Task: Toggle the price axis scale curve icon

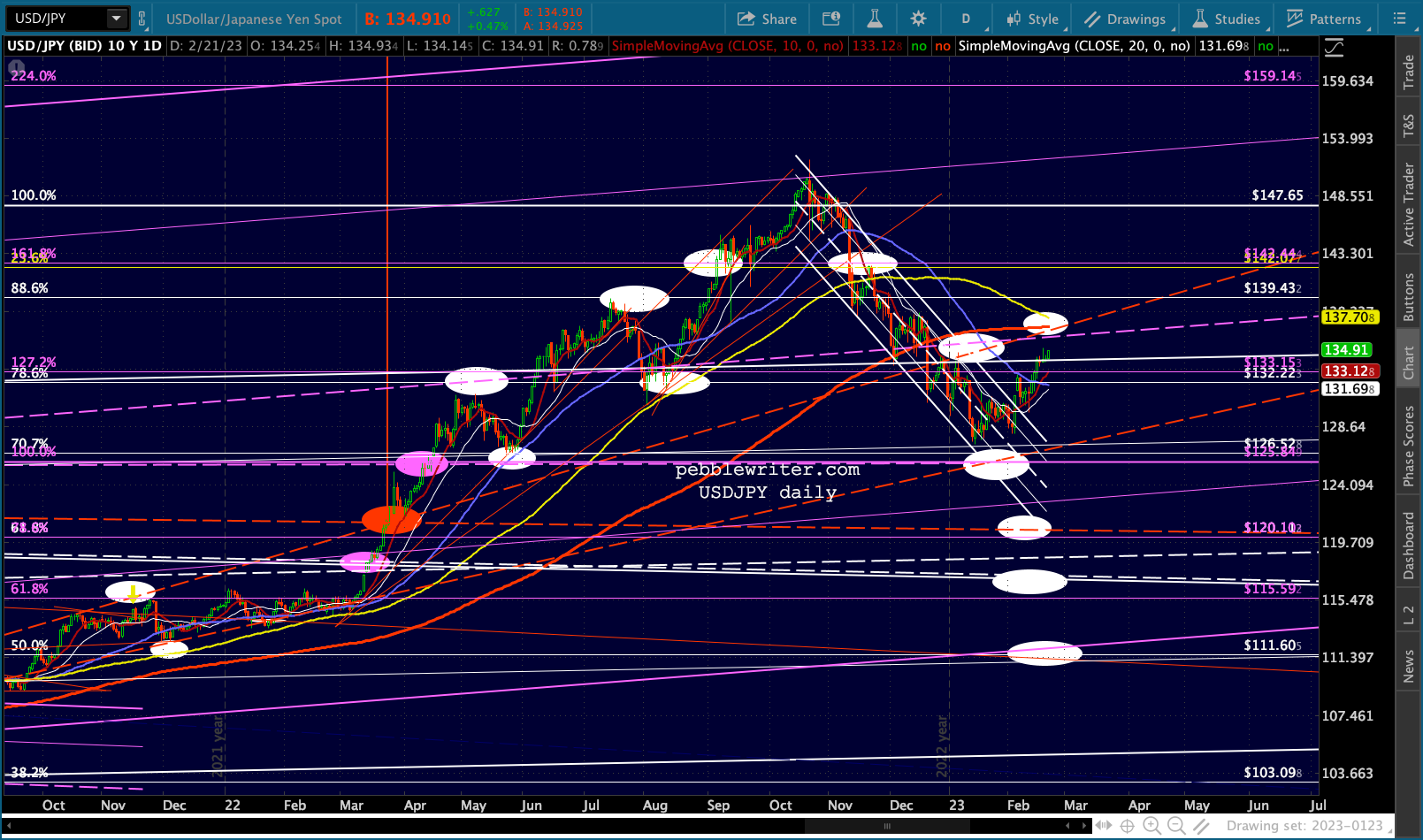Action: (x=1334, y=48)
